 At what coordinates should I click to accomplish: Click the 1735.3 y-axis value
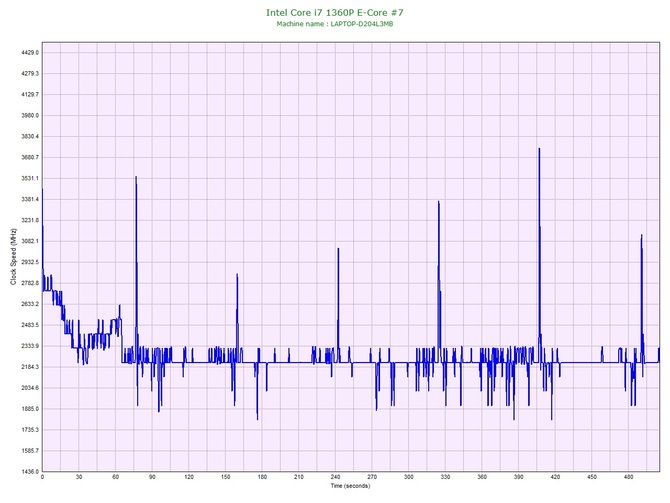tap(30, 429)
